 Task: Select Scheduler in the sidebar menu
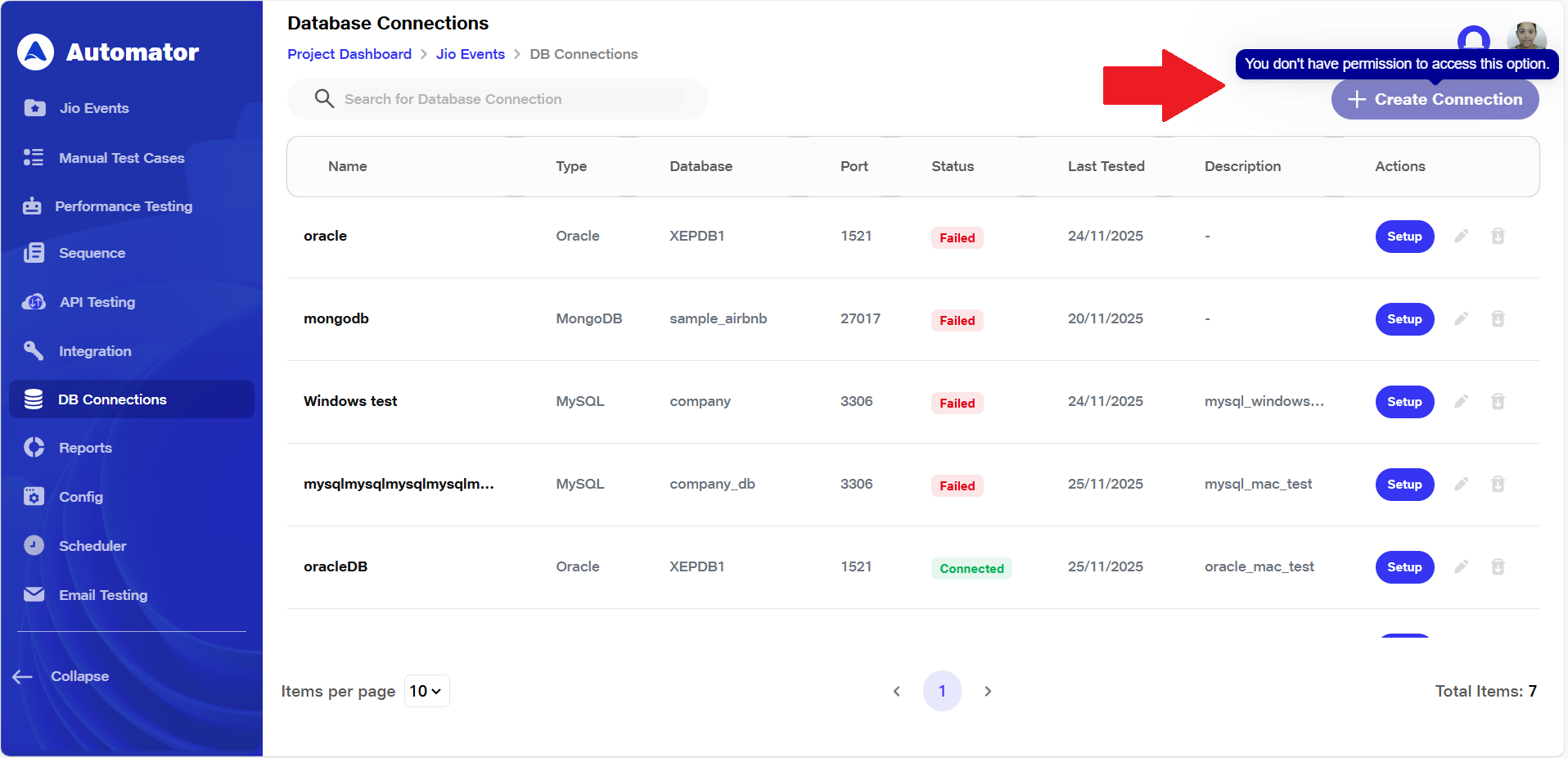(x=92, y=546)
